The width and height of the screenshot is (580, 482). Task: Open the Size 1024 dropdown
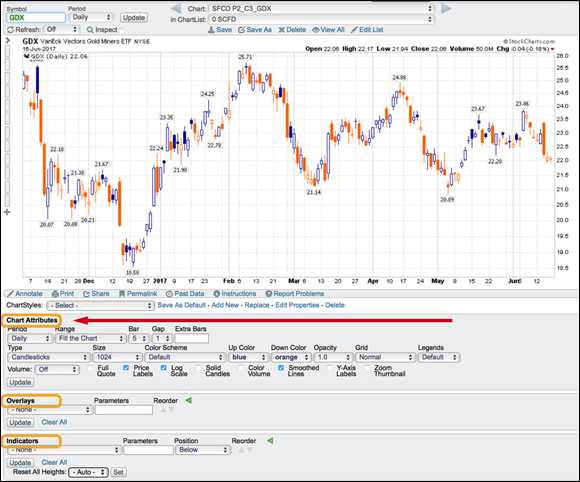click(117, 357)
